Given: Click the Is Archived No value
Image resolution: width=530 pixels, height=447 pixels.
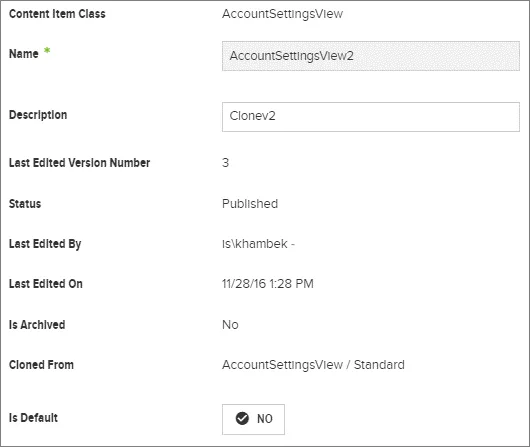Looking at the screenshot, I should tap(230, 325).
